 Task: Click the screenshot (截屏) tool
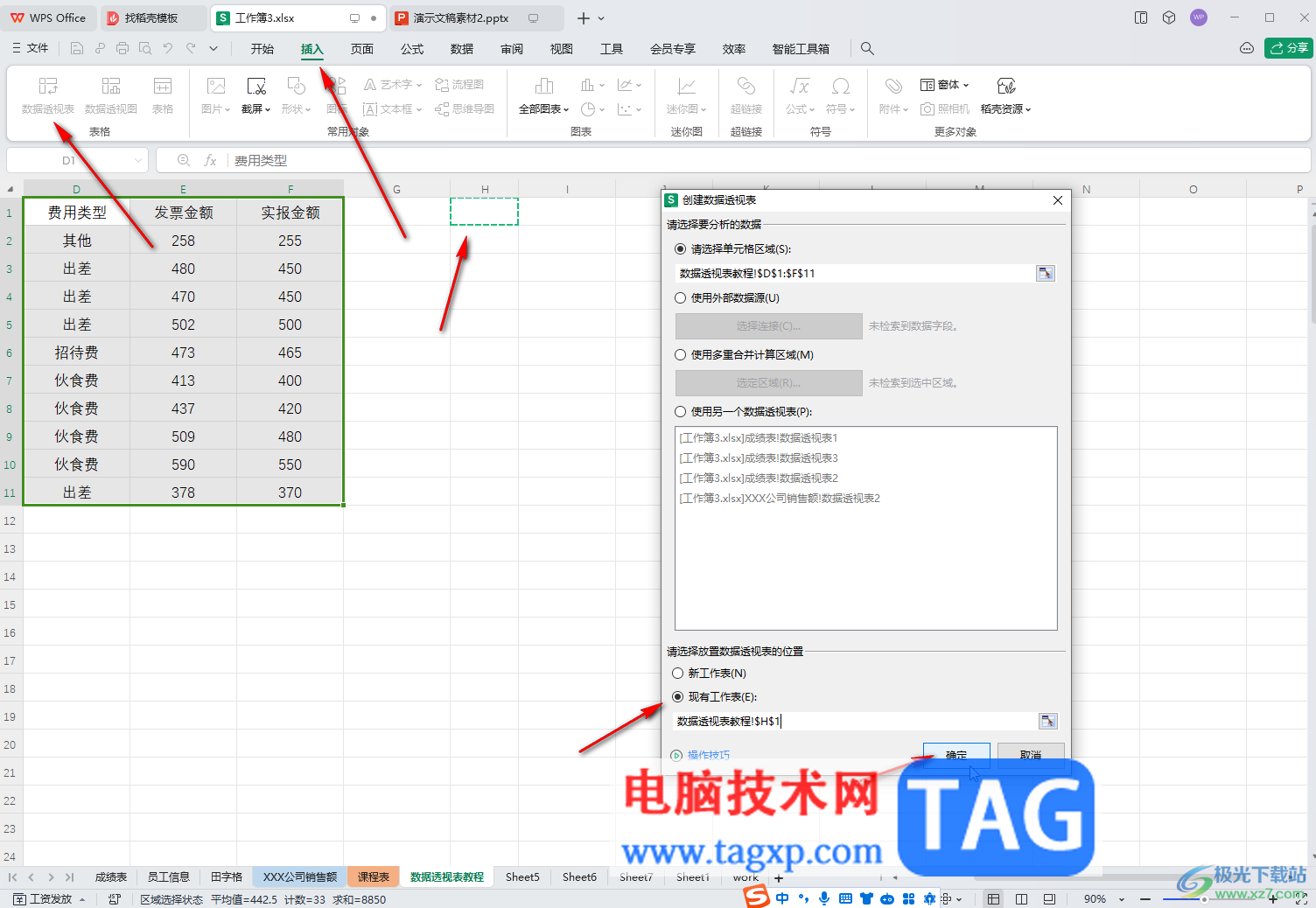[x=256, y=94]
